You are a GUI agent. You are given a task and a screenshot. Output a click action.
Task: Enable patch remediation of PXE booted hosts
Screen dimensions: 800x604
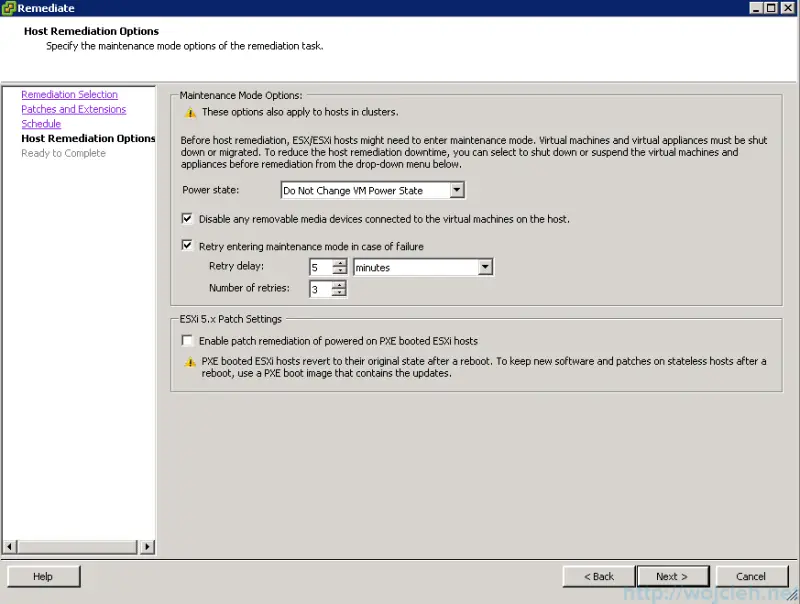tap(187, 339)
